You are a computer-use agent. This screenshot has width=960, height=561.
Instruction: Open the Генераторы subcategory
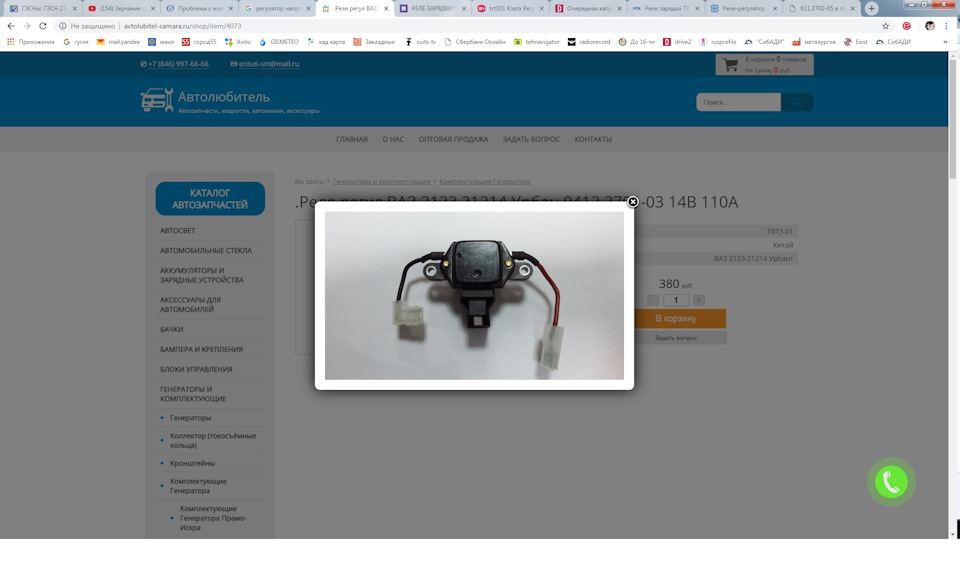190,418
